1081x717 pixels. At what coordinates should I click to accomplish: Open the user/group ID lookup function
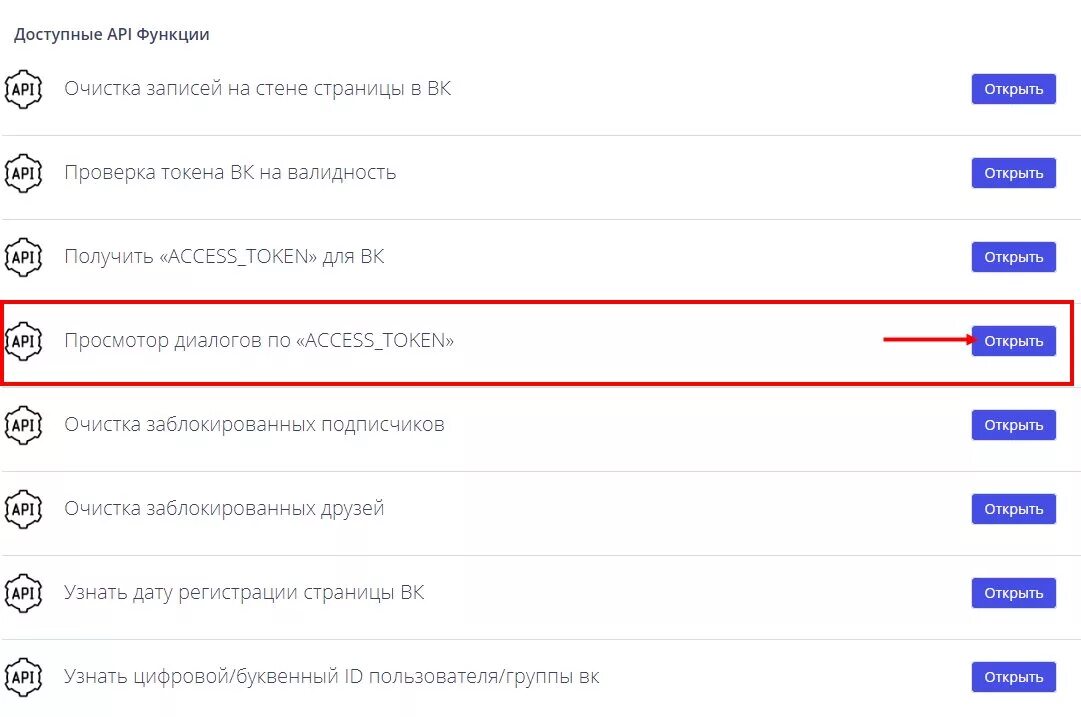point(1013,678)
